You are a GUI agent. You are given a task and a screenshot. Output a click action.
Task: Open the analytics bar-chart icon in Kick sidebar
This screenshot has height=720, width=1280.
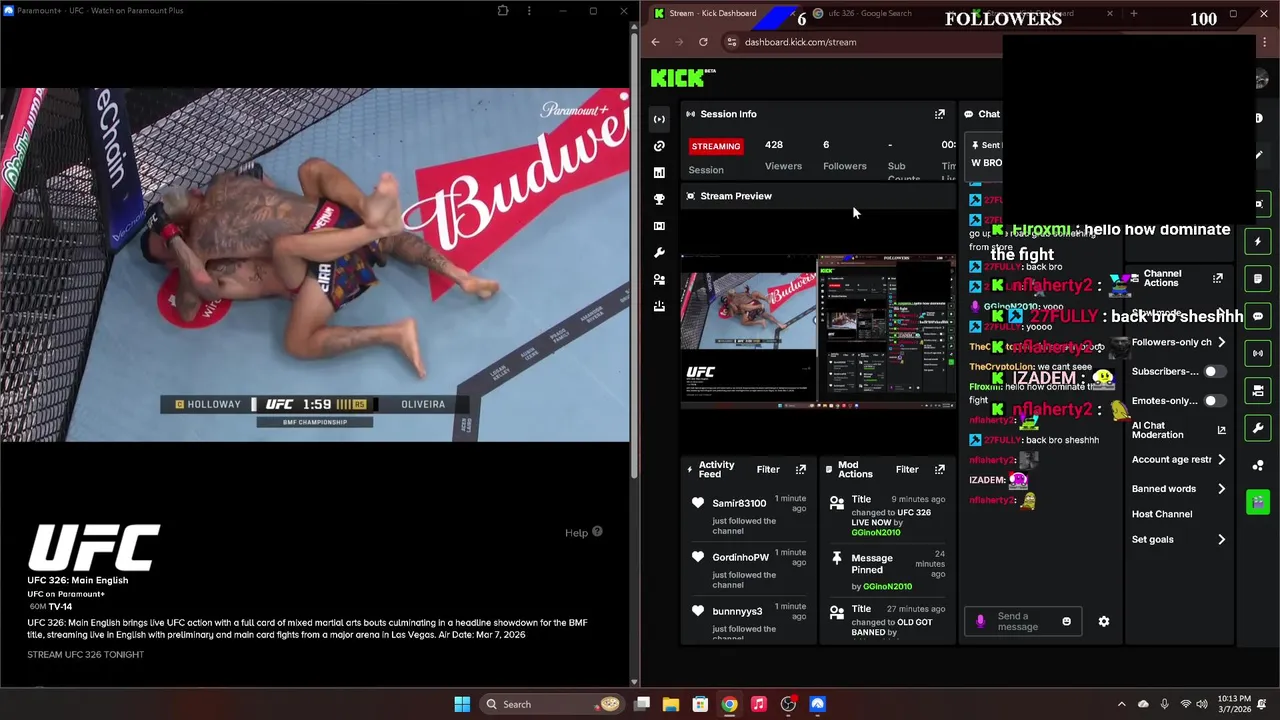(659, 173)
